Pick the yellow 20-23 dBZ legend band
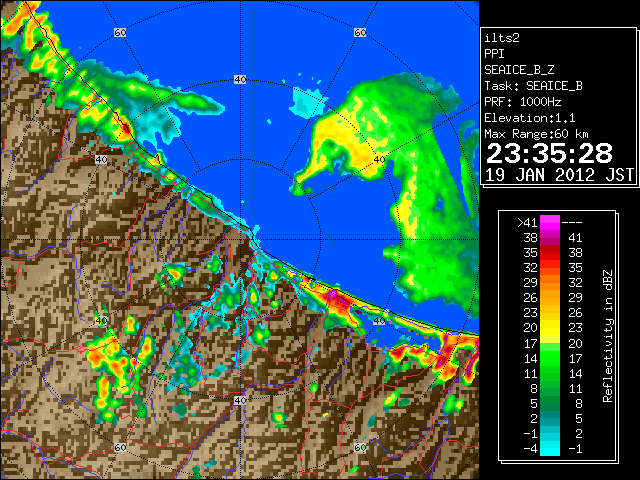Screen dimensions: 640x480 coord(550,328)
